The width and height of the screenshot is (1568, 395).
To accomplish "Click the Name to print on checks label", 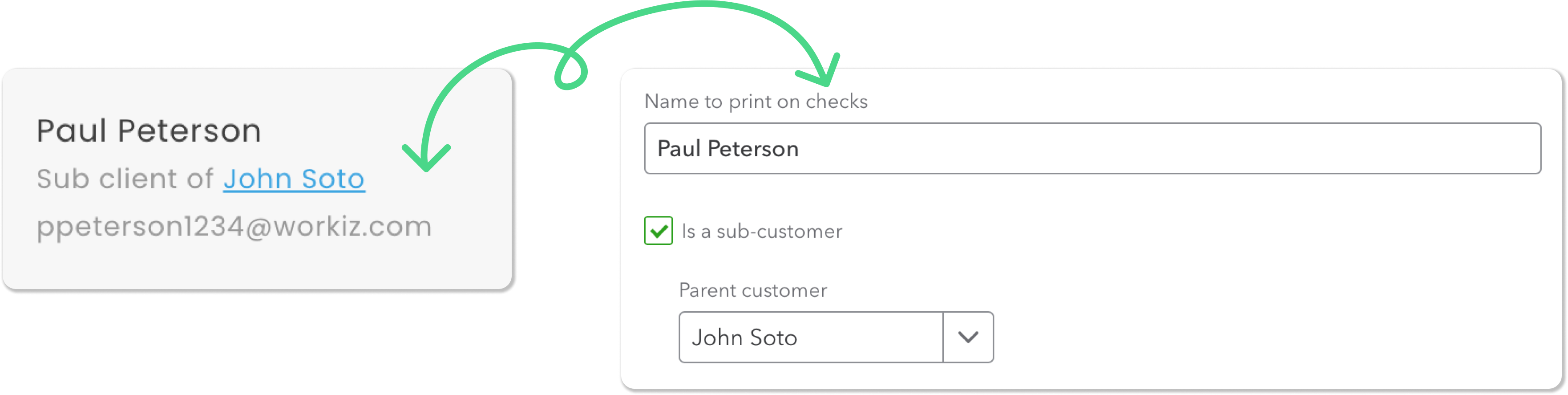I will coord(756,101).
